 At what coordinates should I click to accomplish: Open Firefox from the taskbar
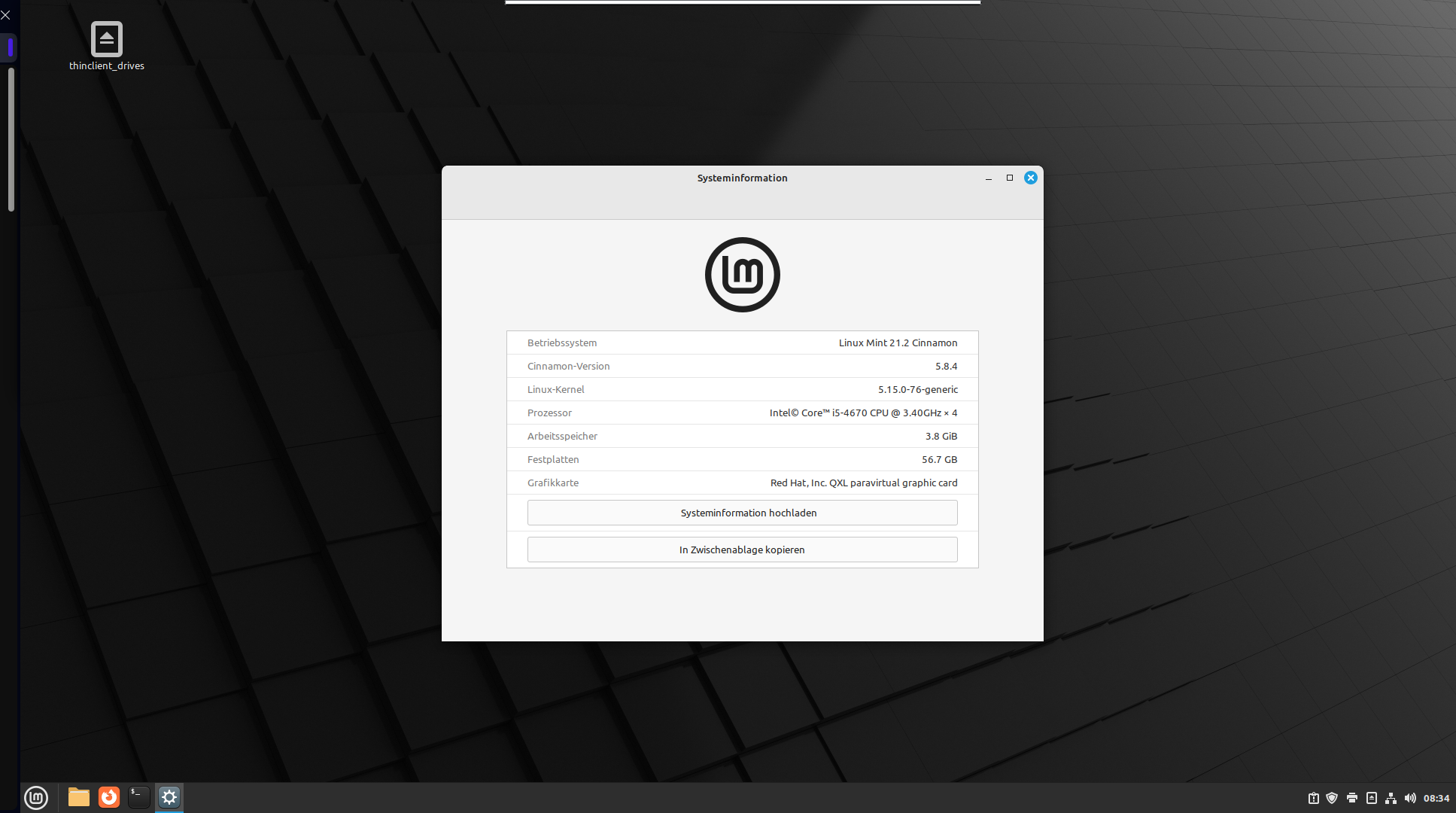coord(109,797)
